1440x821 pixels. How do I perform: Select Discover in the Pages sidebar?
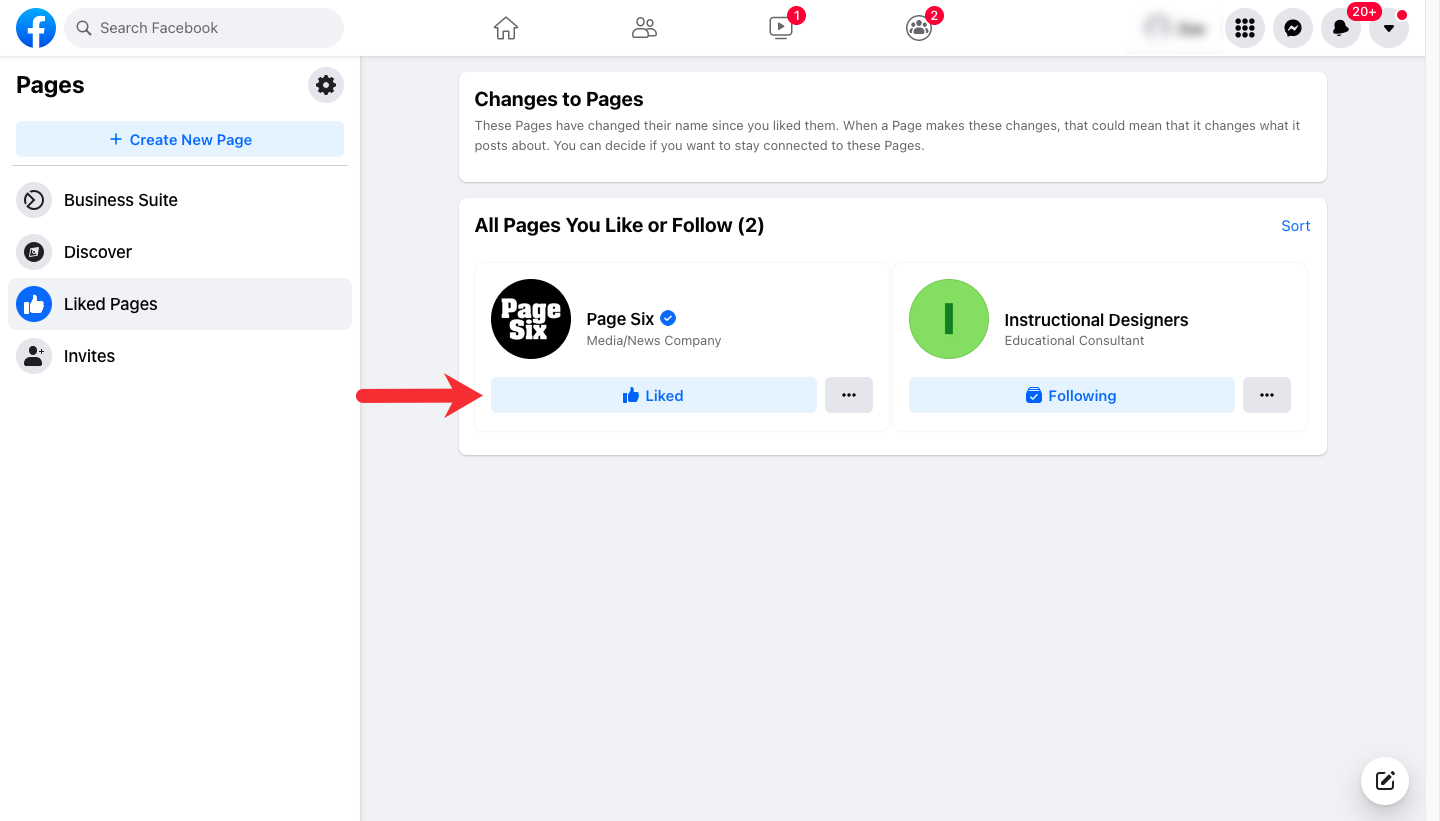[180, 252]
